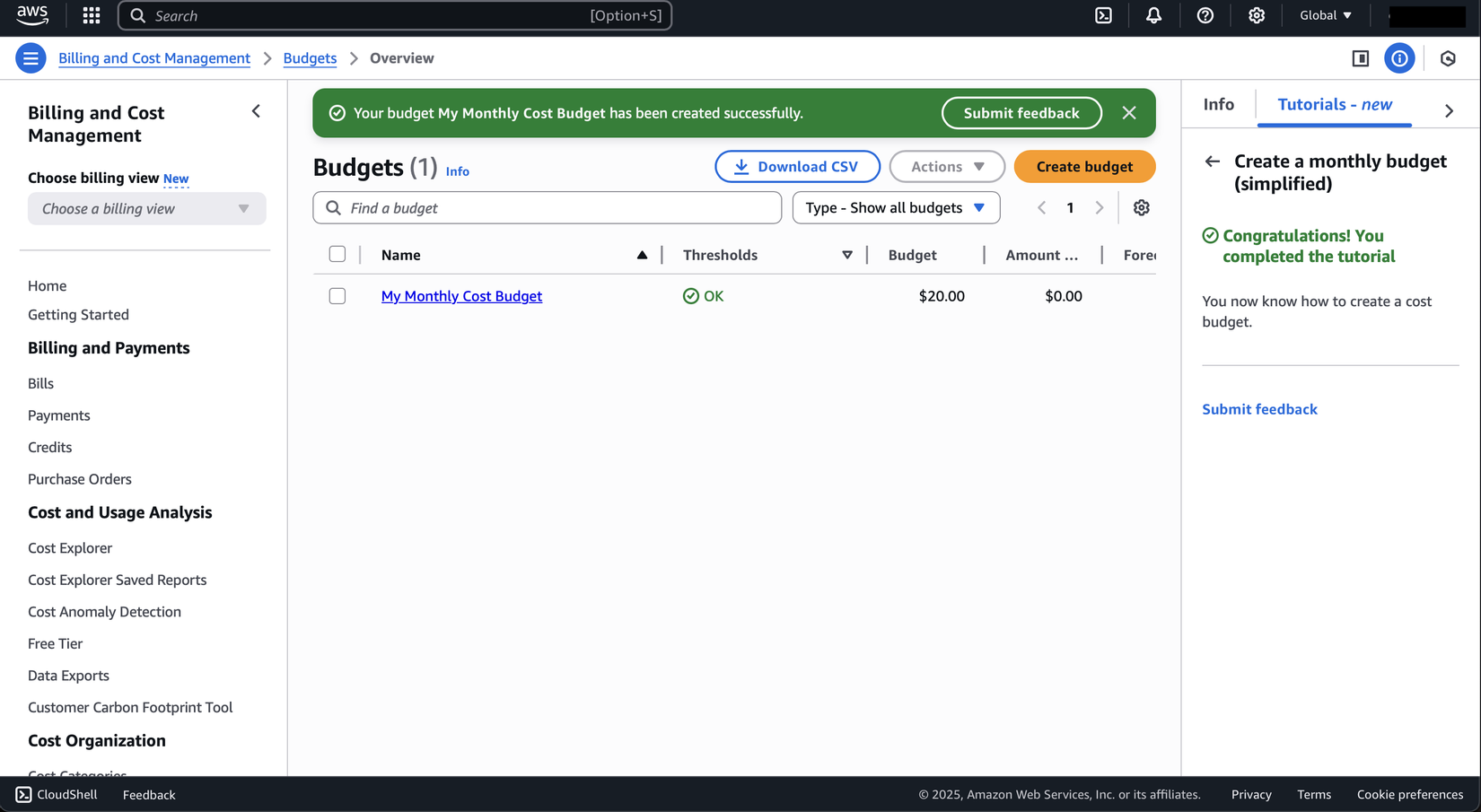This screenshot has height=812, width=1481.
Task: Open the AWS services grid menu
Action: pos(92,15)
